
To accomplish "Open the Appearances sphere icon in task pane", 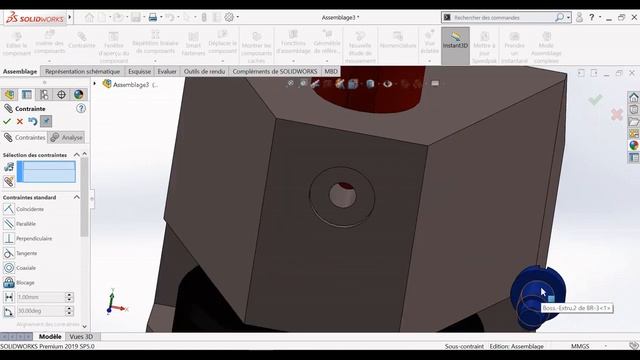I will 633,145.
